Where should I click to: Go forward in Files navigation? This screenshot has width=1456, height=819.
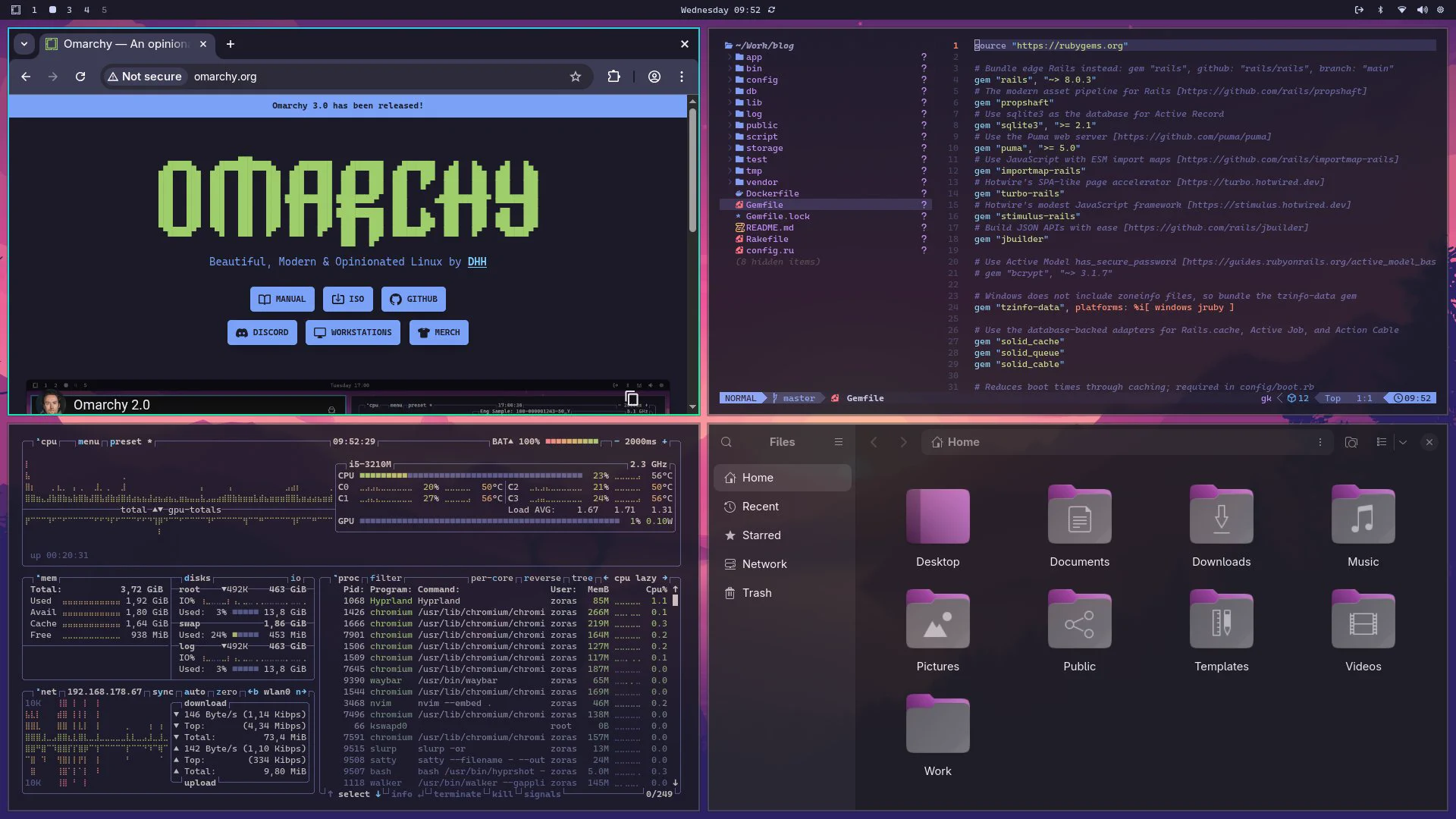tap(903, 442)
